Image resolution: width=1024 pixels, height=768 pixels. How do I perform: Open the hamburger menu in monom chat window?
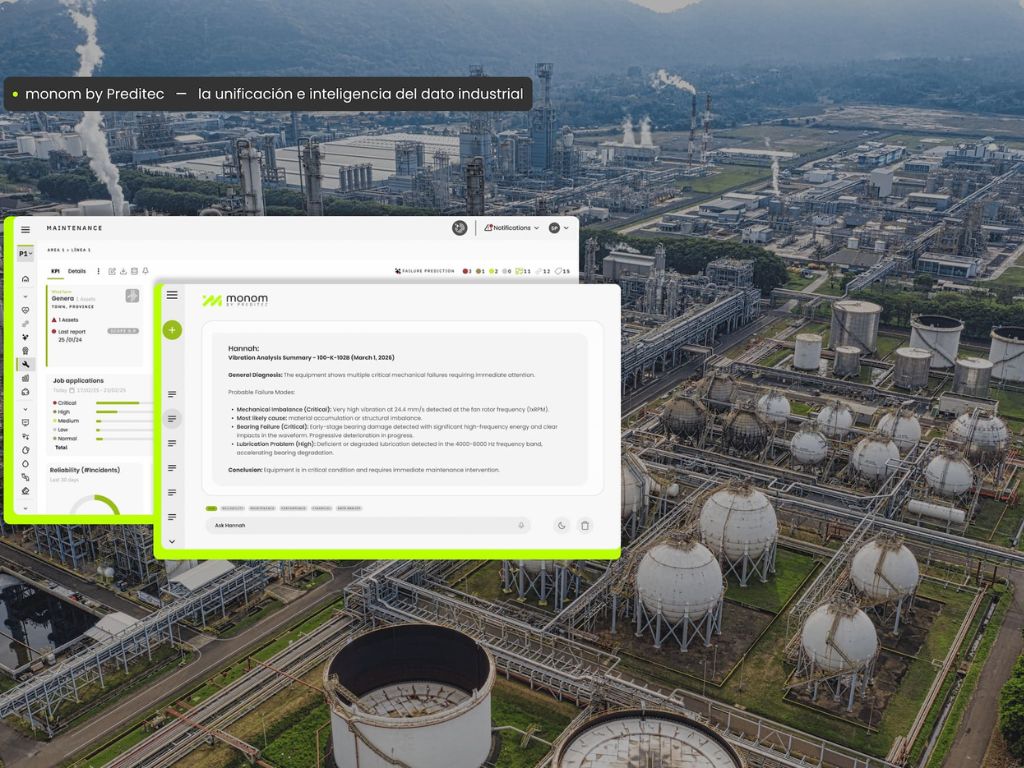point(172,295)
